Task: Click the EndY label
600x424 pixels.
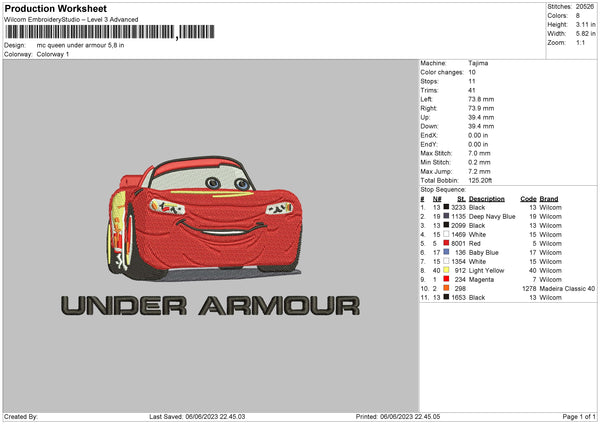Action: coord(429,144)
